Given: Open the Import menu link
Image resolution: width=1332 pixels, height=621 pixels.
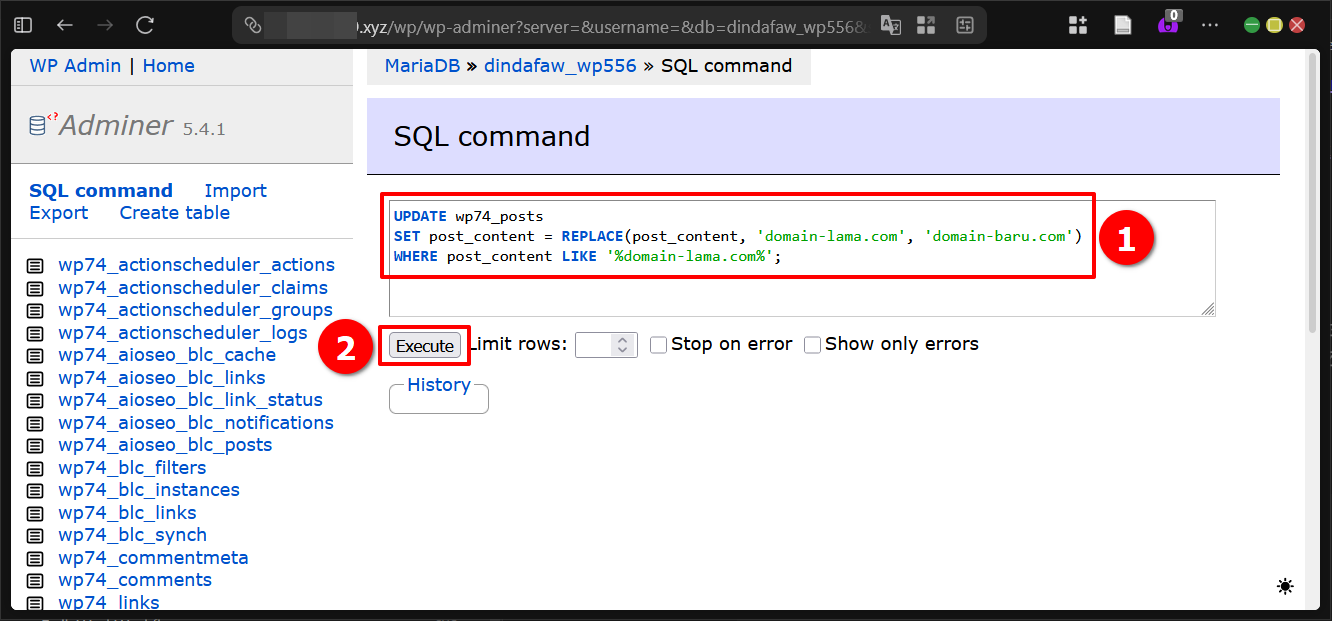Looking at the screenshot, I should click(x=235, y=191).
